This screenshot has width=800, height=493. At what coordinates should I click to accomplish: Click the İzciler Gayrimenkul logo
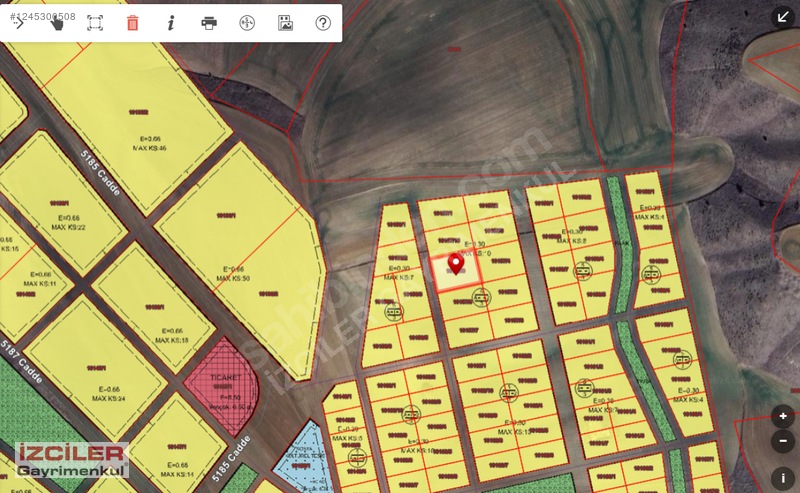pos(72,460)
